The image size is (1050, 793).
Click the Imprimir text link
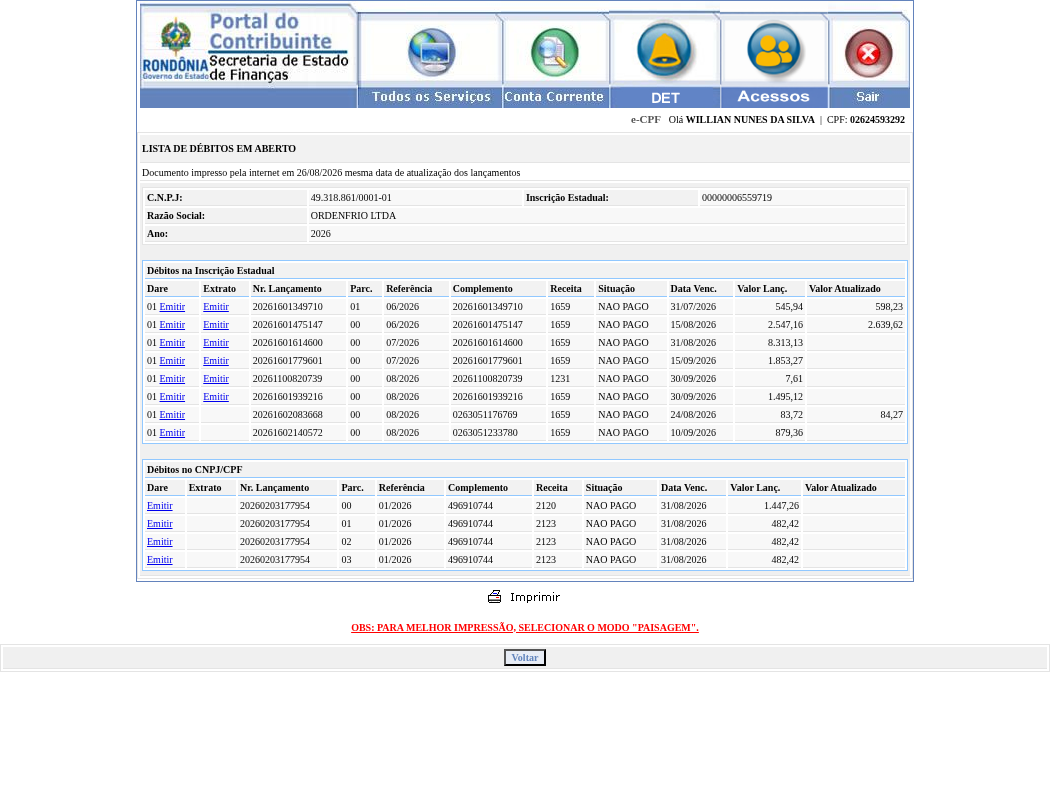point(534,597)
